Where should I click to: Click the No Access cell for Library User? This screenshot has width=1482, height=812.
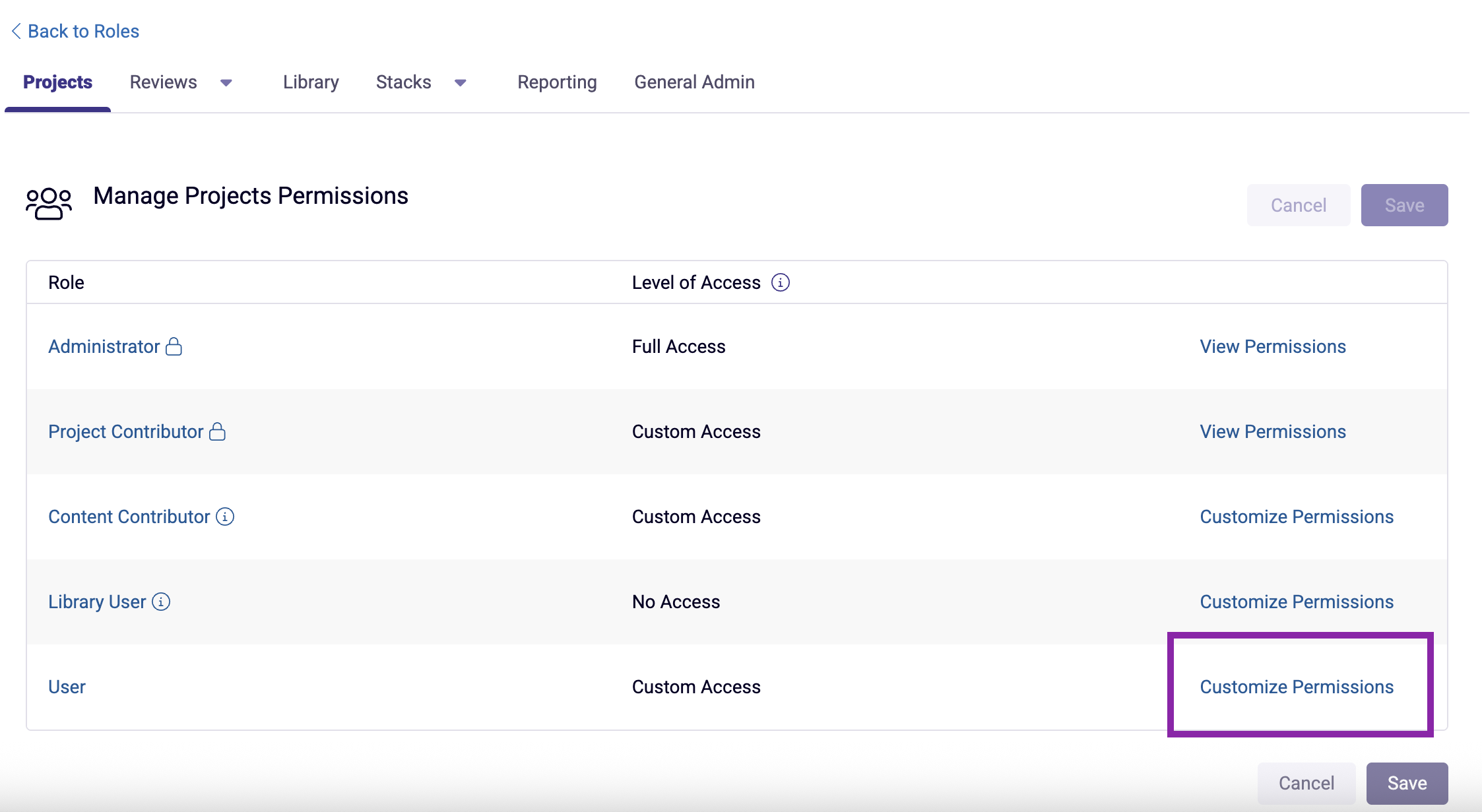coord(676,602)
